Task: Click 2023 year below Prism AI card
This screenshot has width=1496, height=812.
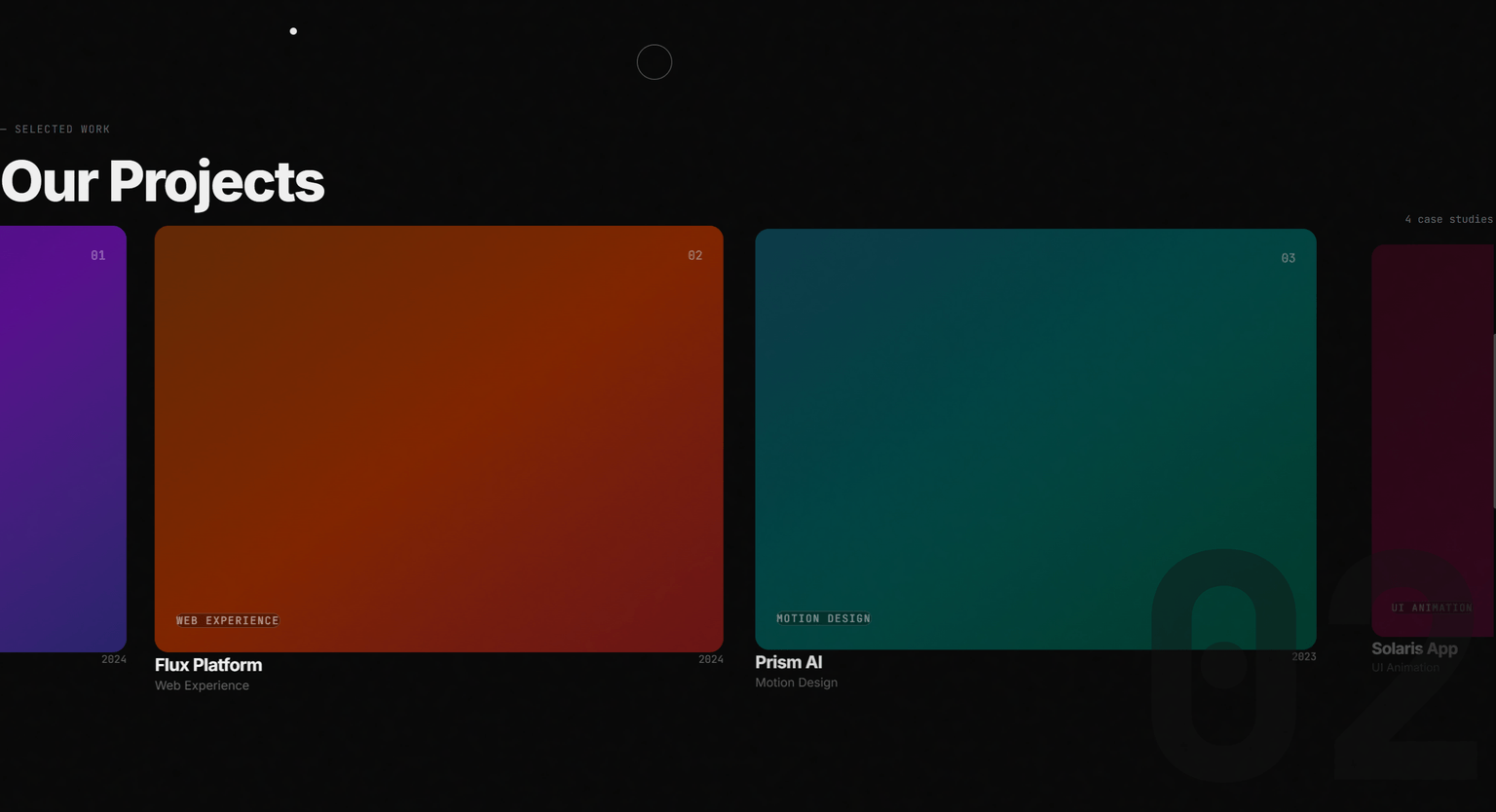Action: [x=1304, y=657]
